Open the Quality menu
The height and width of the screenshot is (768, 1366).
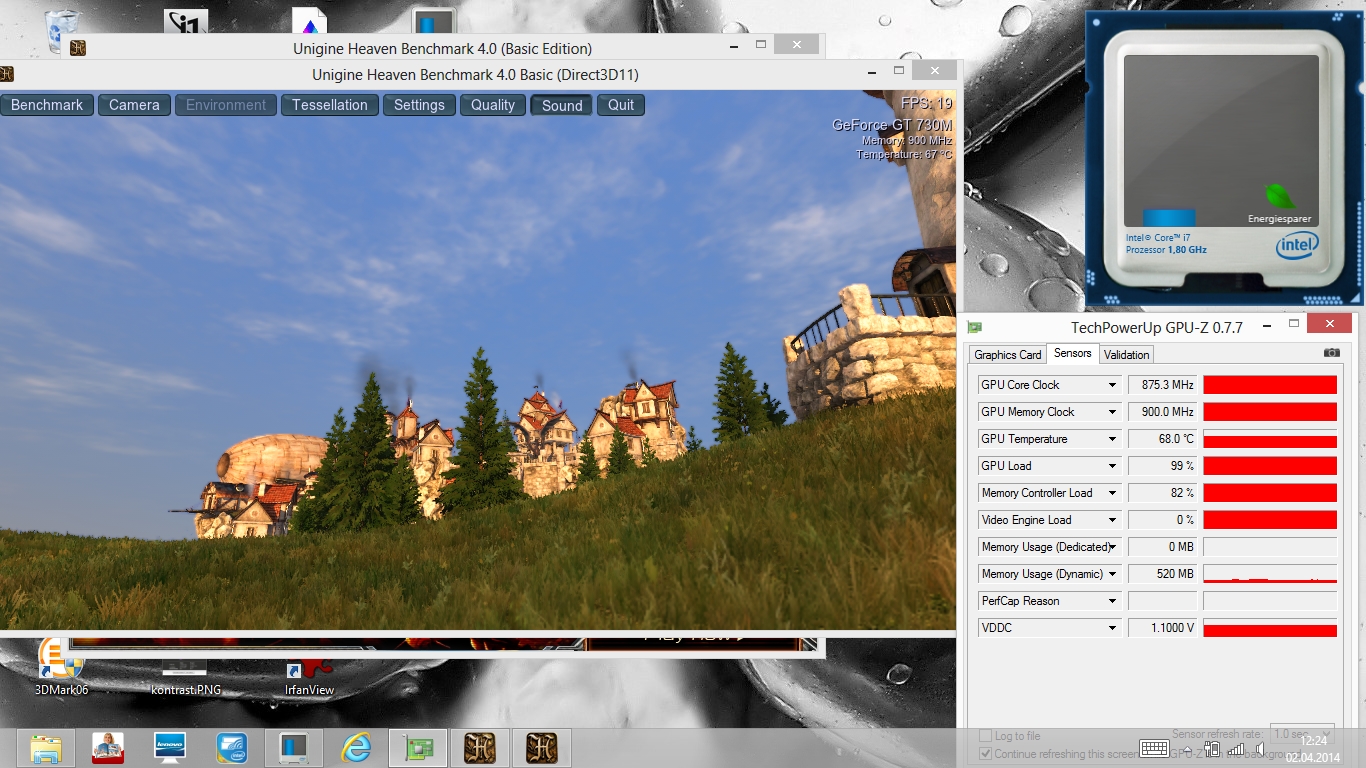493,105
